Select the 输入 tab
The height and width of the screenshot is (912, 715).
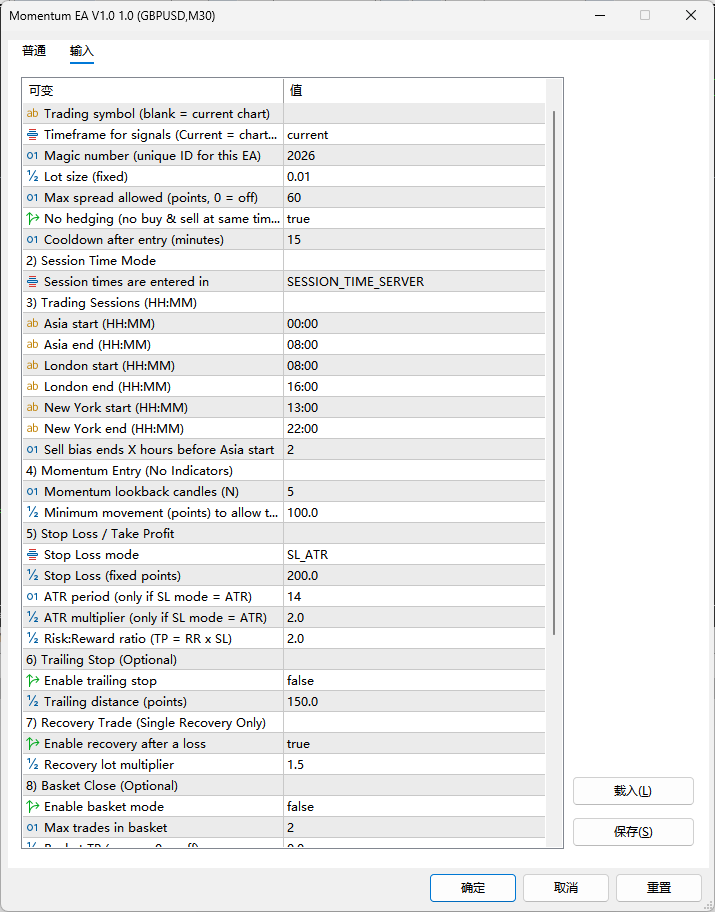(82, 51)
